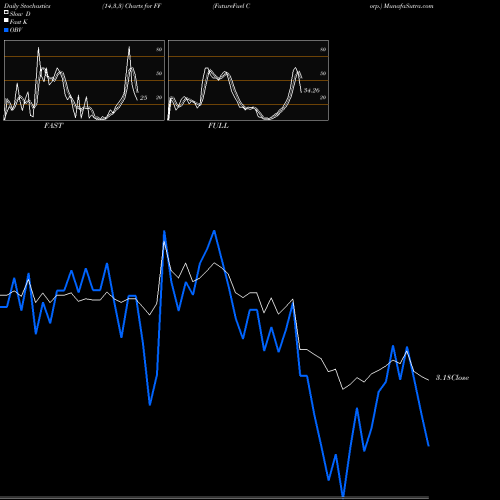Click the 20 level label in FAST chart
The image size is (500, 500).
[159, 98]
